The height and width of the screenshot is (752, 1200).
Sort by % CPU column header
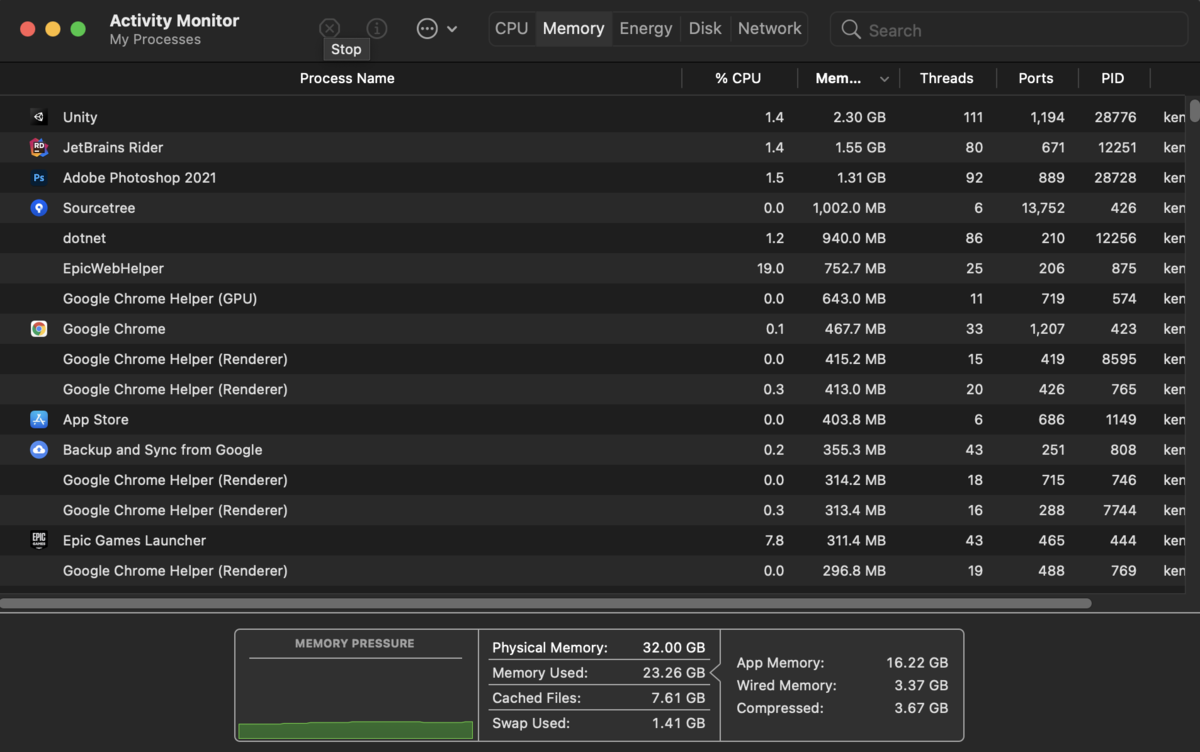(738, 78)
